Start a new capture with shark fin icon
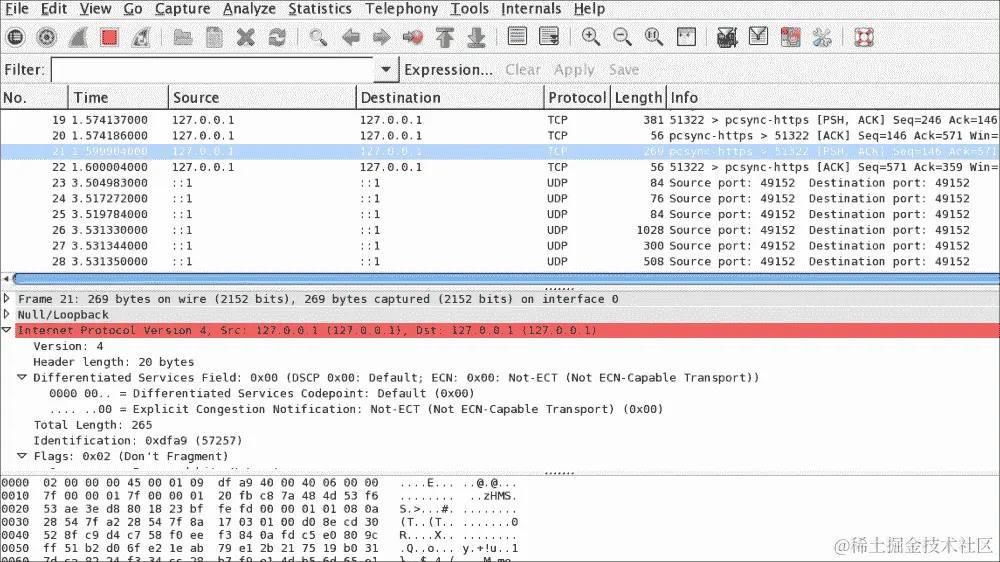The height and width of the screenshot is (562, 1000). click(78, 38)
